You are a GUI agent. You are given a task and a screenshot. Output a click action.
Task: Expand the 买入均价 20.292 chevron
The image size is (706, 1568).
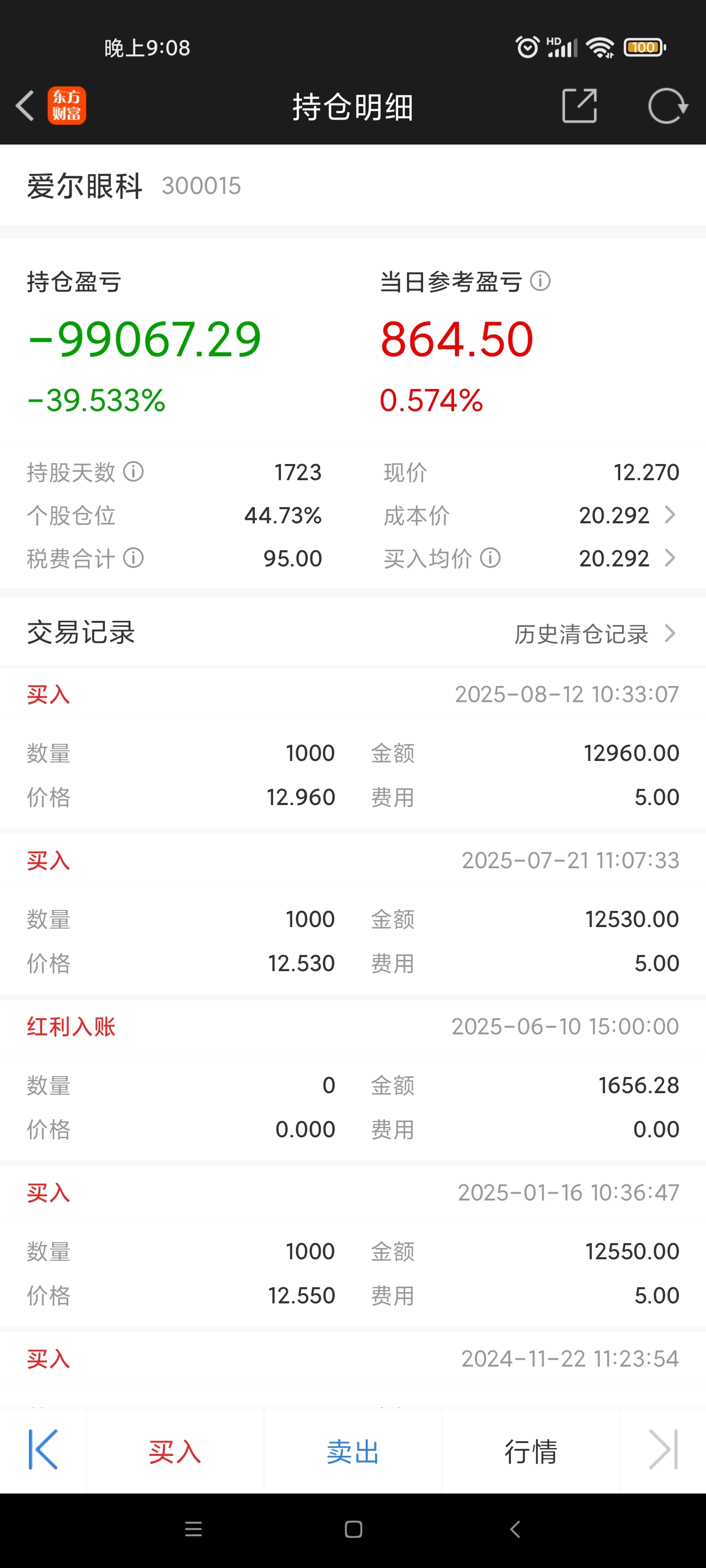click(x=670, y=558)
